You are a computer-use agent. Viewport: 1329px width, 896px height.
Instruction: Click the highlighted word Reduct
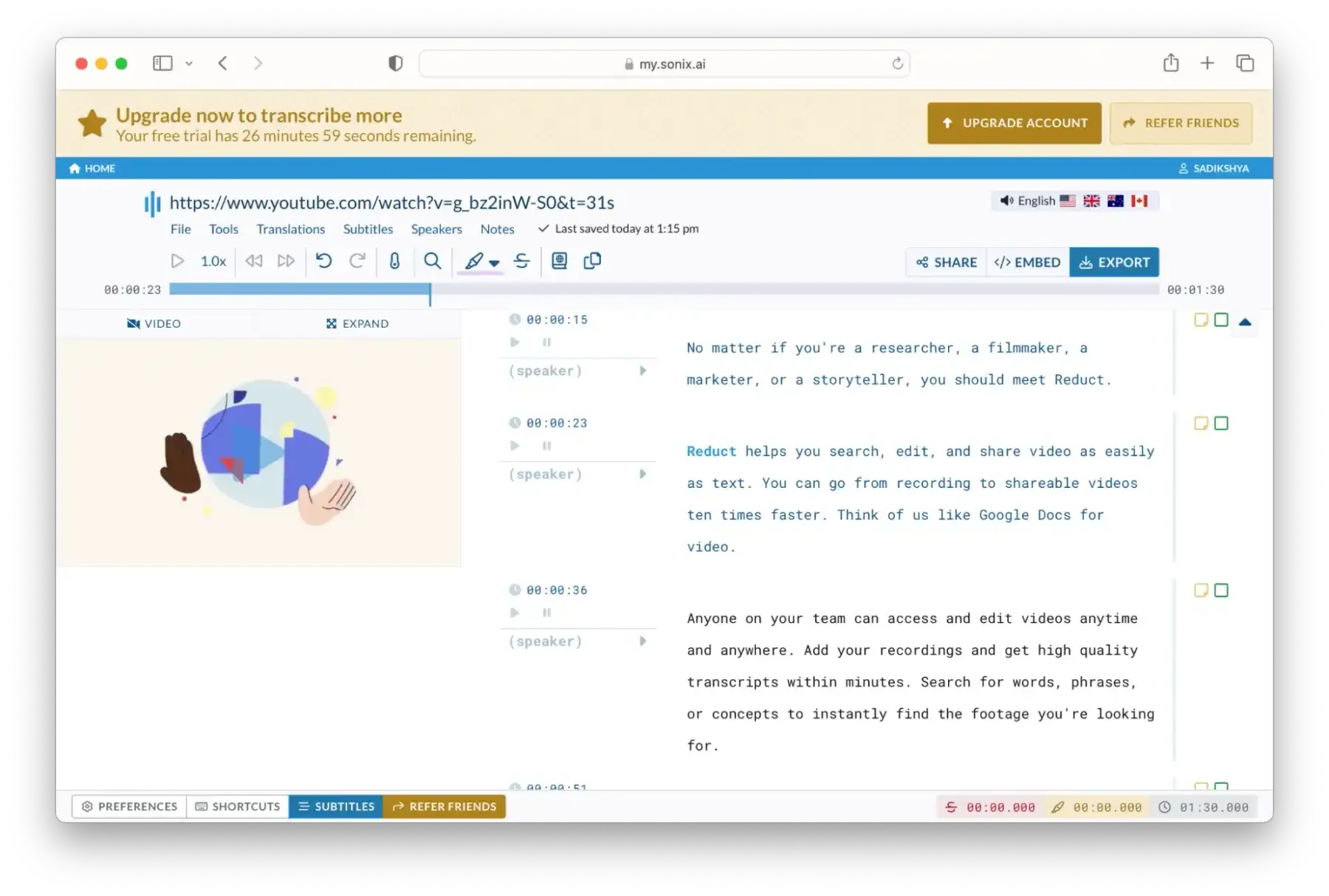pyautogui.click(x=711, y=451)
